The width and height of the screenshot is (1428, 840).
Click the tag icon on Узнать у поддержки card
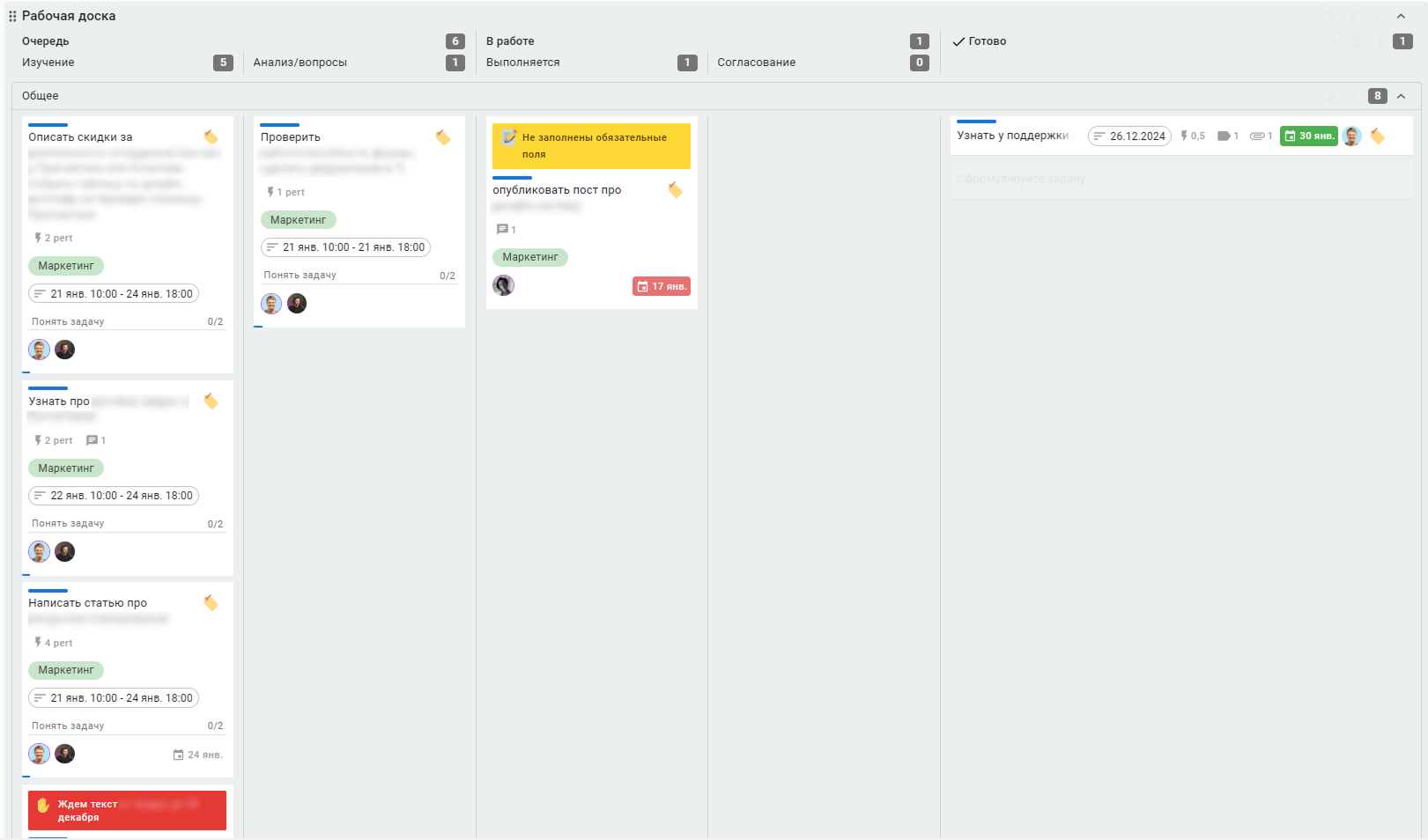point(1377,136)
